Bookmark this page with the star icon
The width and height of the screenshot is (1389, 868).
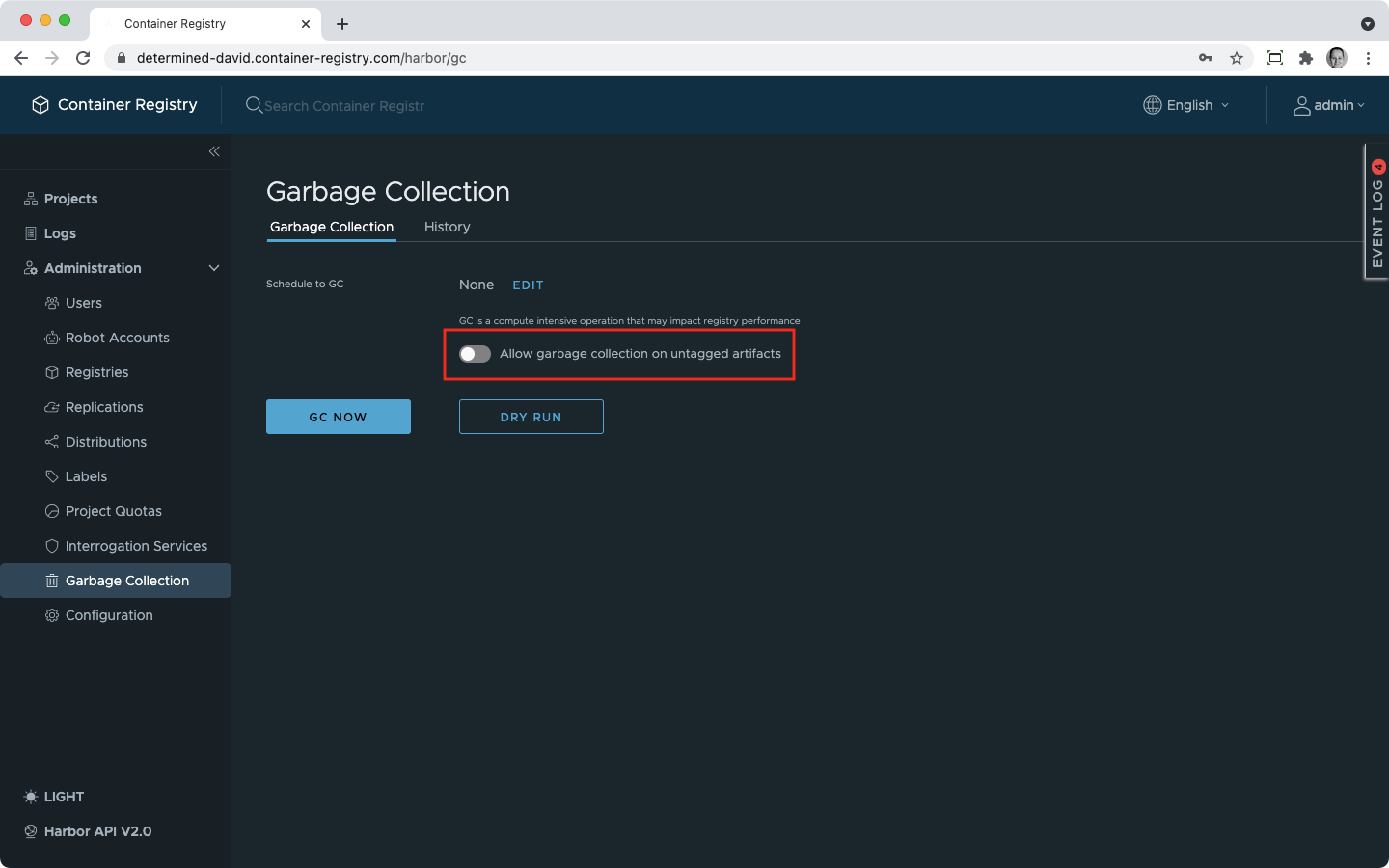[x=1237, y=58]
